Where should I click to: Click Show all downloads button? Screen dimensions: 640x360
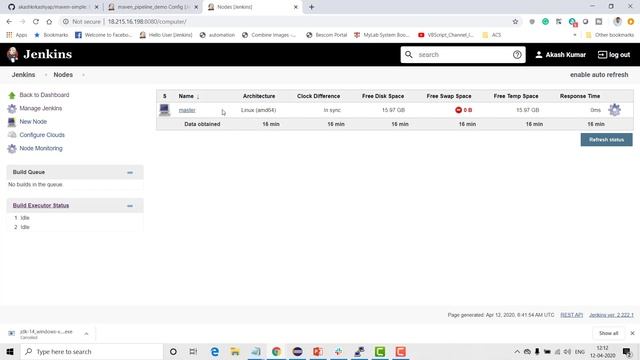(x=608, y=333)
